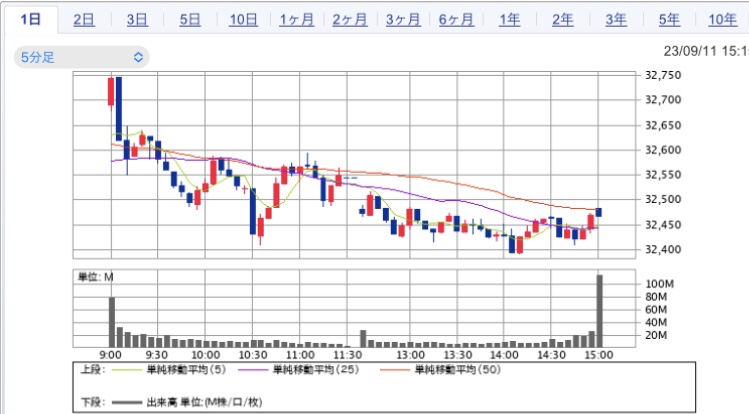Open the 2年 chart range

(x=562, y=20)
